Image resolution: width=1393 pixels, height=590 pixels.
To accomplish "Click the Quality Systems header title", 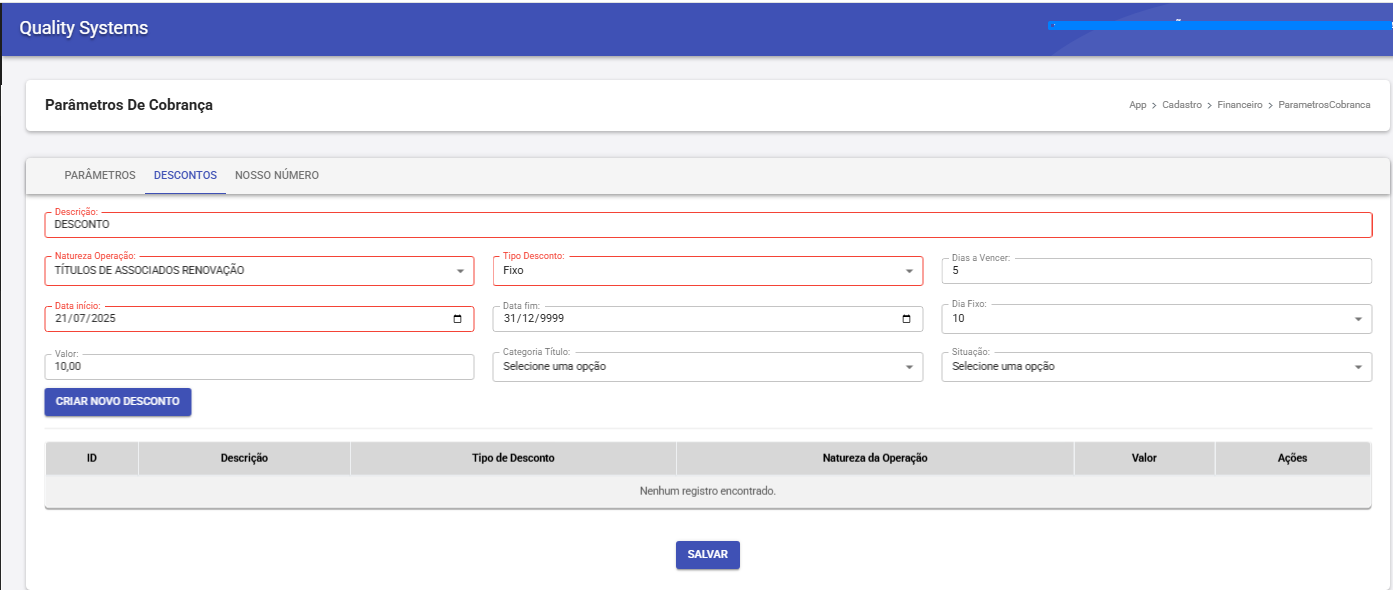I will pyautogui.click(x=84, y=28).
